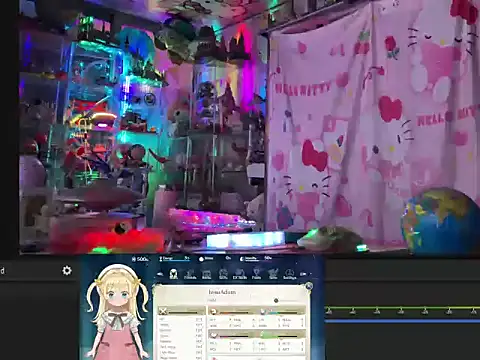Open the gear settings icon in OBS panel

click(x=67, y=270)
